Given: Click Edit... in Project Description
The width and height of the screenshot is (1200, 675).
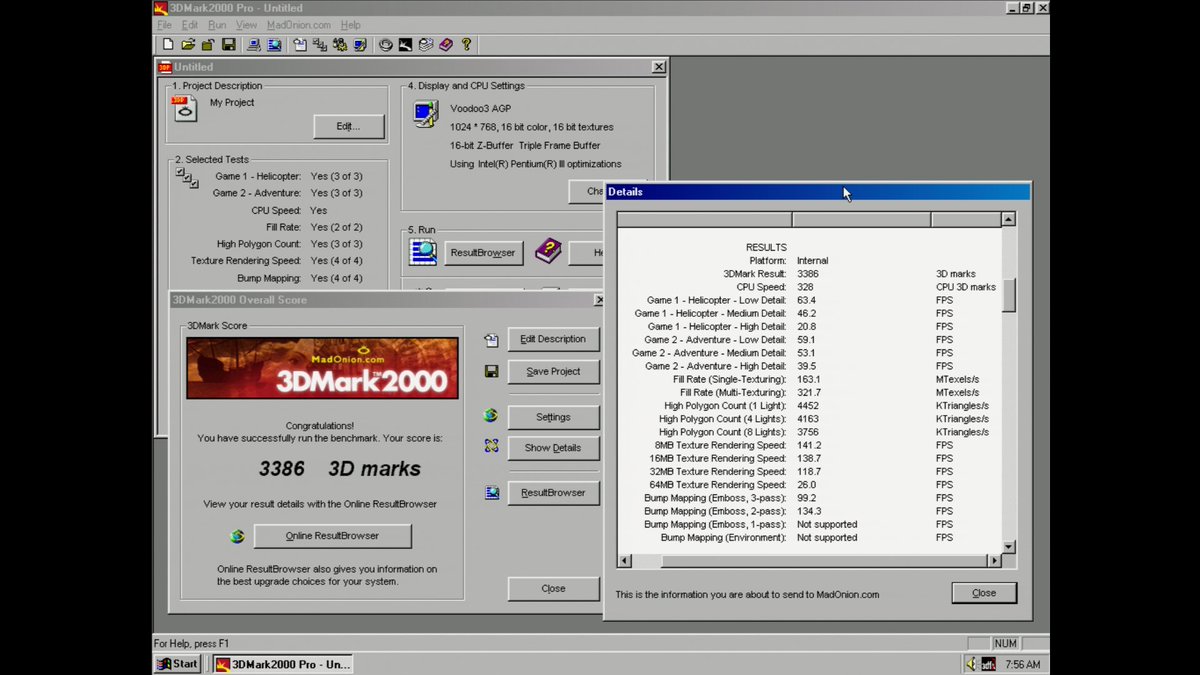Looking at the screenshot, I should 348,126.
